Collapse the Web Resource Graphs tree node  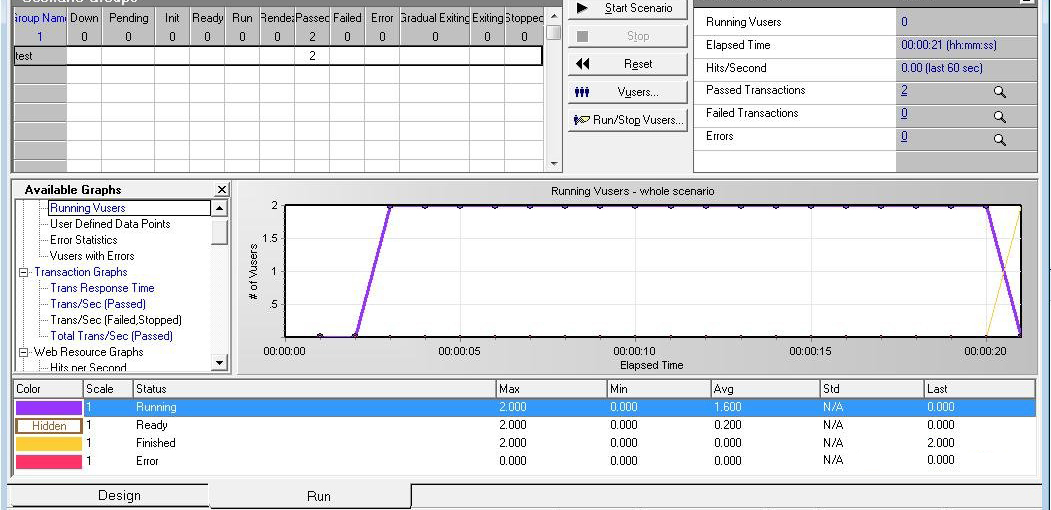(24, 352)
